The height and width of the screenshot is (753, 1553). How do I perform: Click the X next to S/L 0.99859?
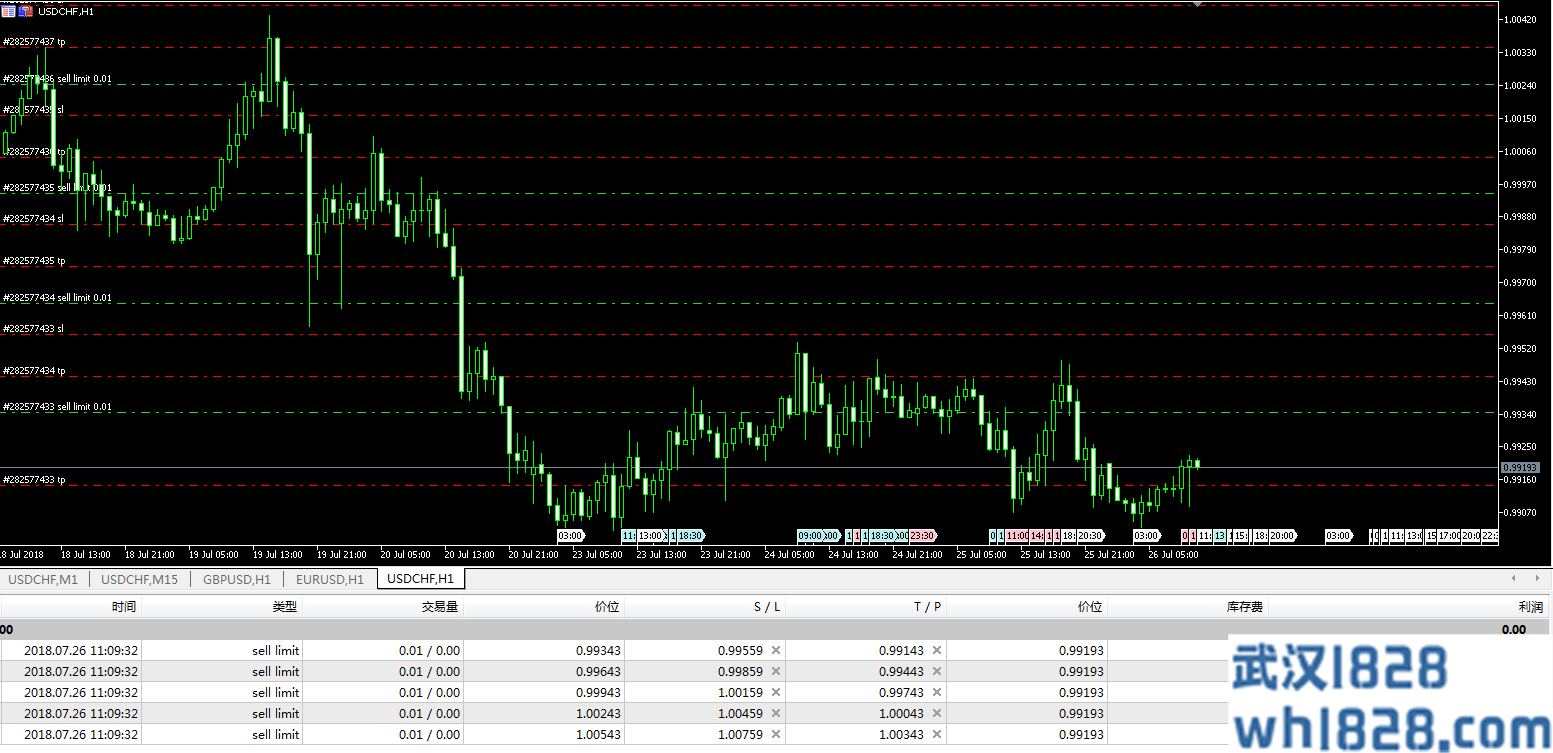[x=776, y=671]
